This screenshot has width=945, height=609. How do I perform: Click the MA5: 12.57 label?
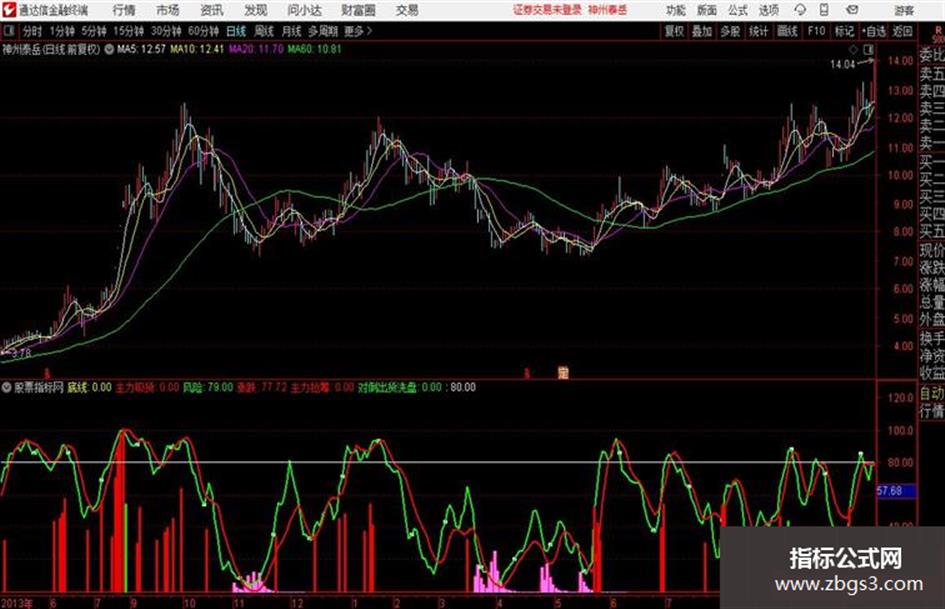pos(141,49)
